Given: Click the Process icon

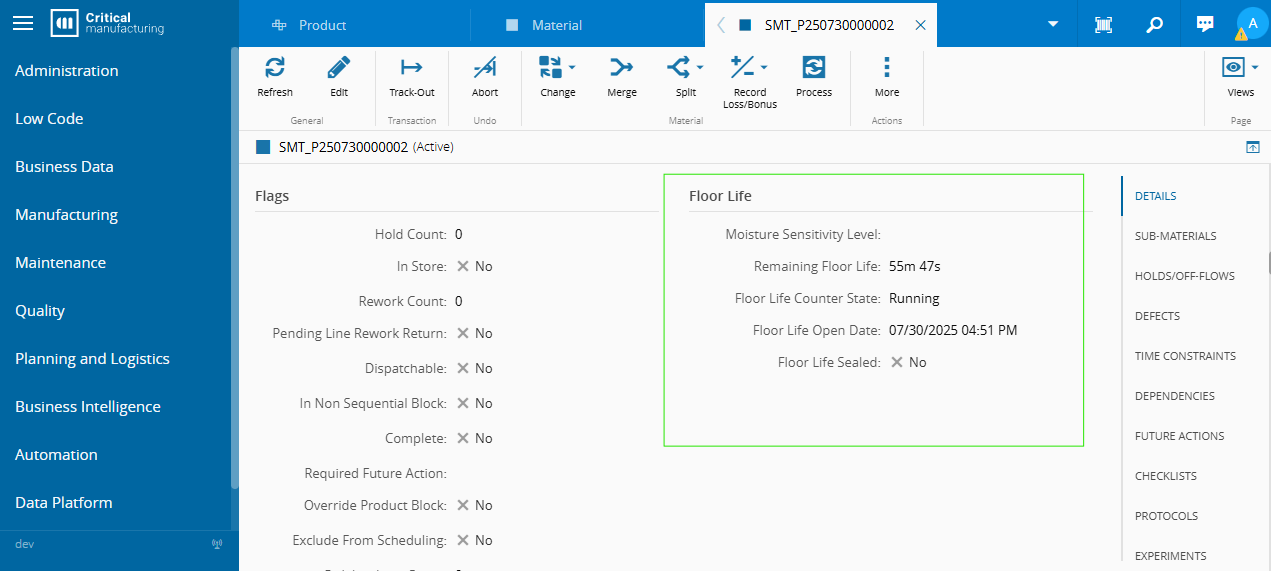Looking at the screenshot, I should click(x=814, y=68).
